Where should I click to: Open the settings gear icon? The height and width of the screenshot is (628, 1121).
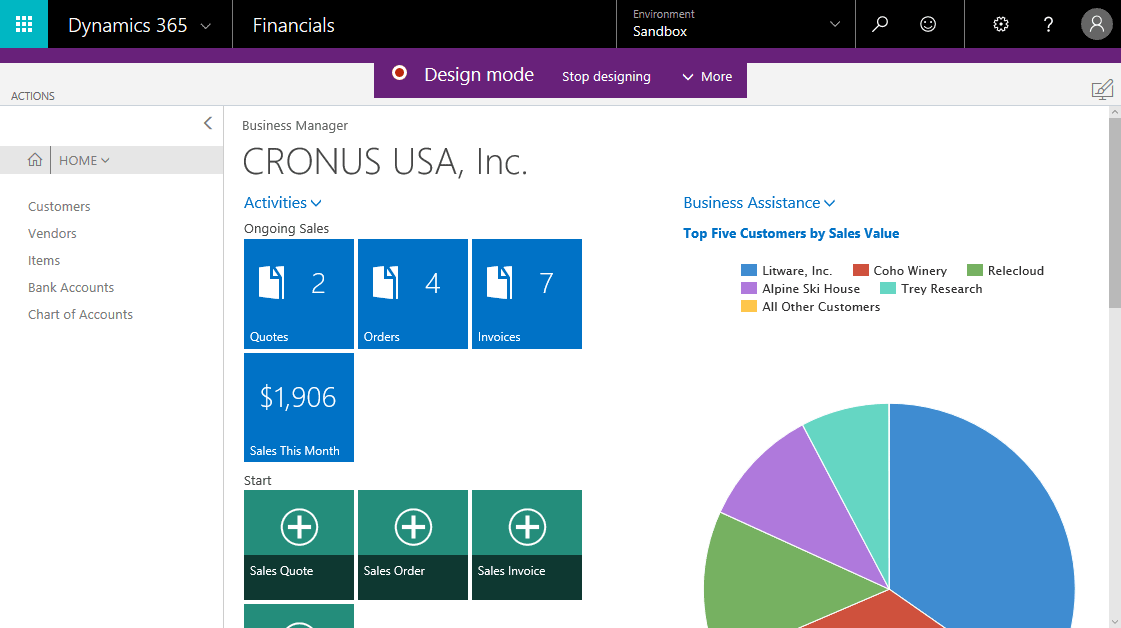[1000, 25]
